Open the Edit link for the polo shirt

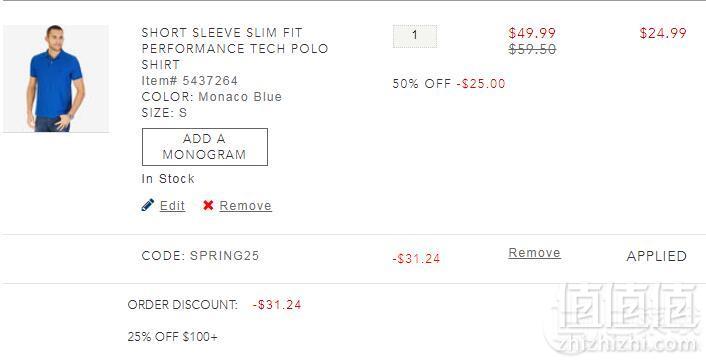tap(172, 206)
